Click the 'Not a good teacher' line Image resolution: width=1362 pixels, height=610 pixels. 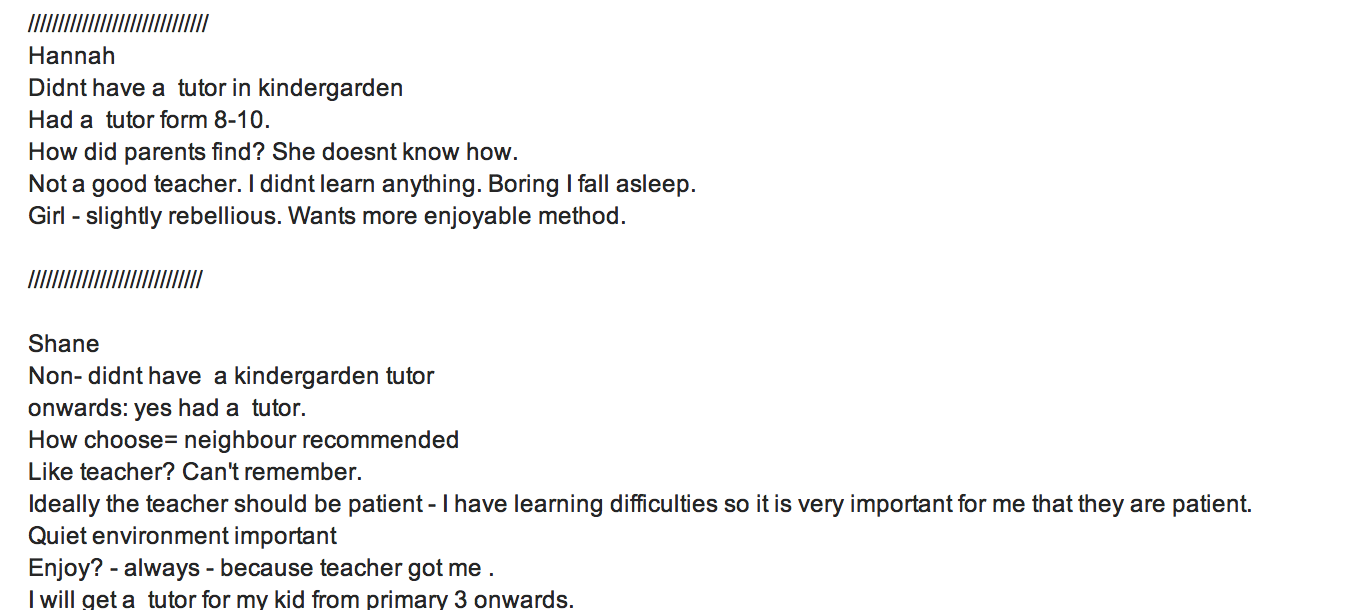[362, 184]
